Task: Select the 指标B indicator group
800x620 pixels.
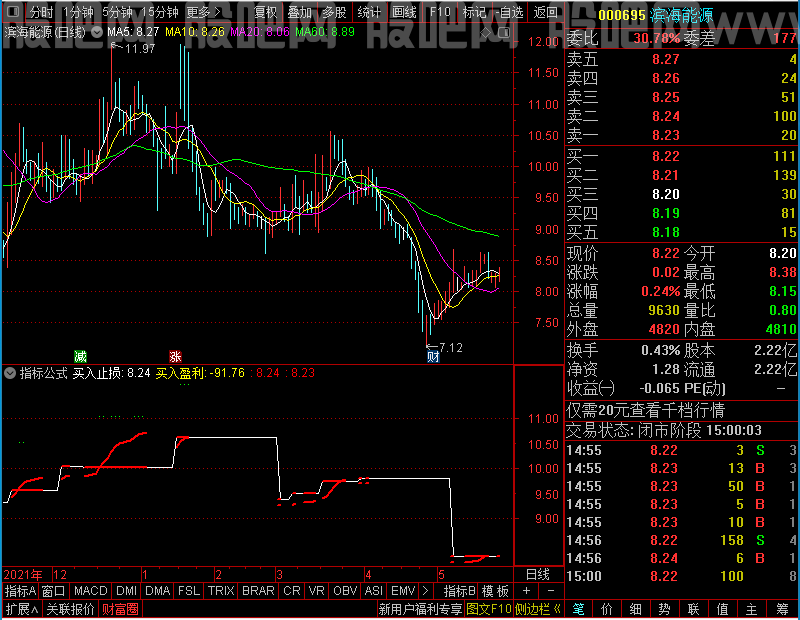Action: tap(460, 591)
